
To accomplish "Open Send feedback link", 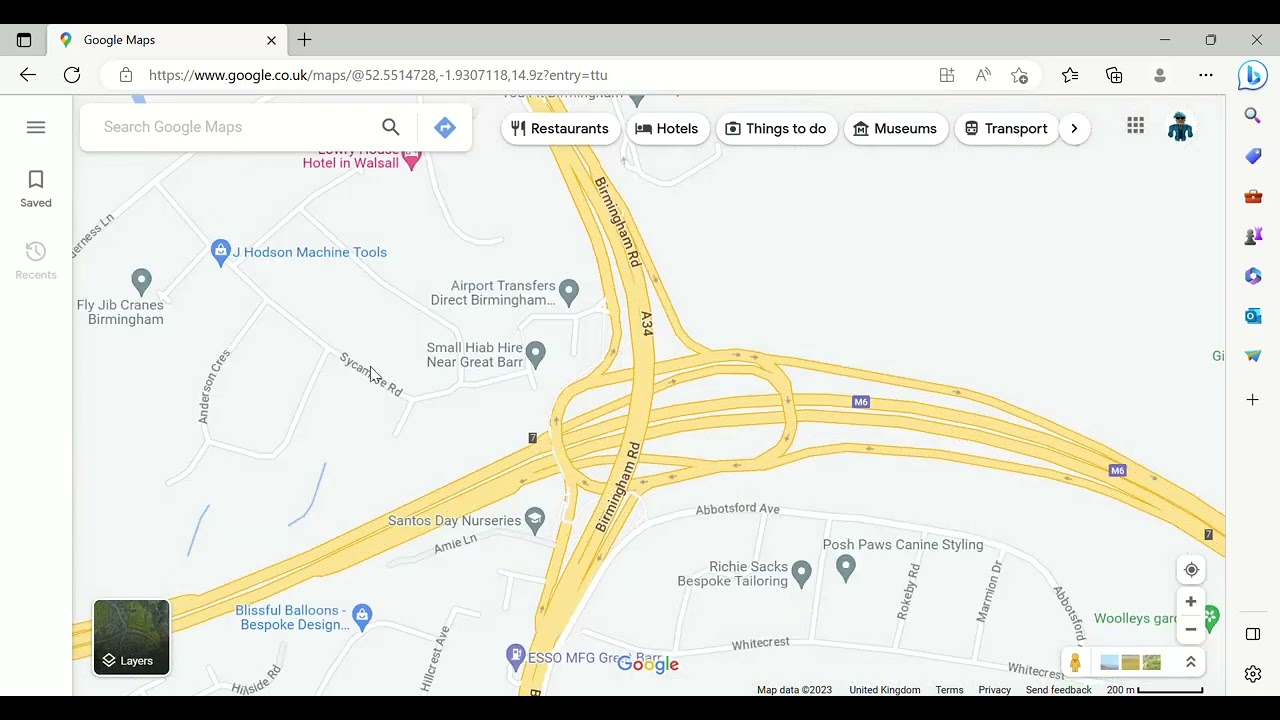I will [x=1058, y=690].
